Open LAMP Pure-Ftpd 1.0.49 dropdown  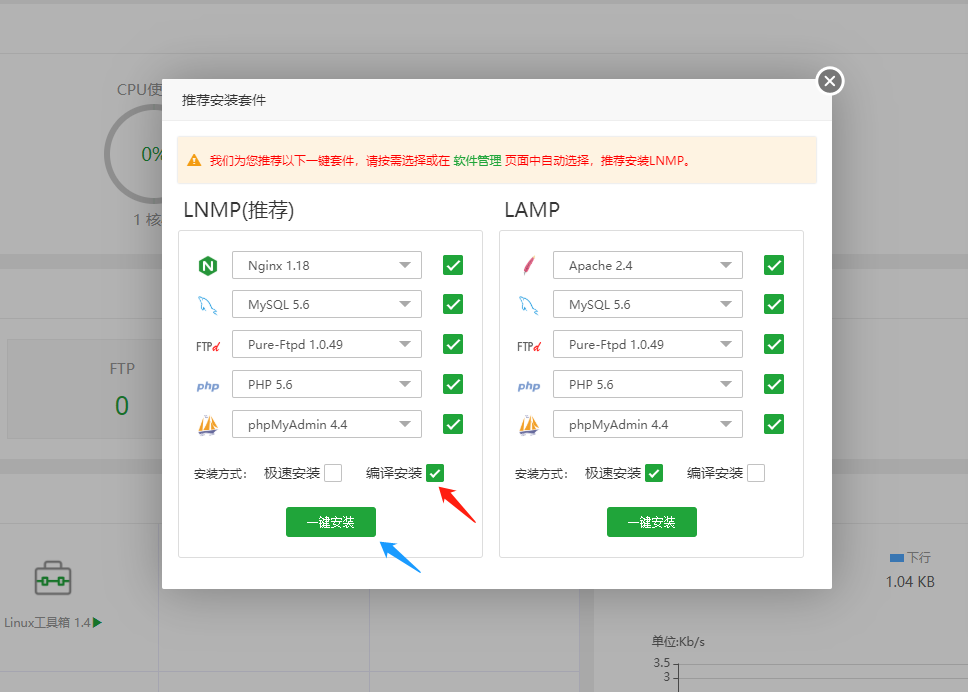click(x=648, y=344)
